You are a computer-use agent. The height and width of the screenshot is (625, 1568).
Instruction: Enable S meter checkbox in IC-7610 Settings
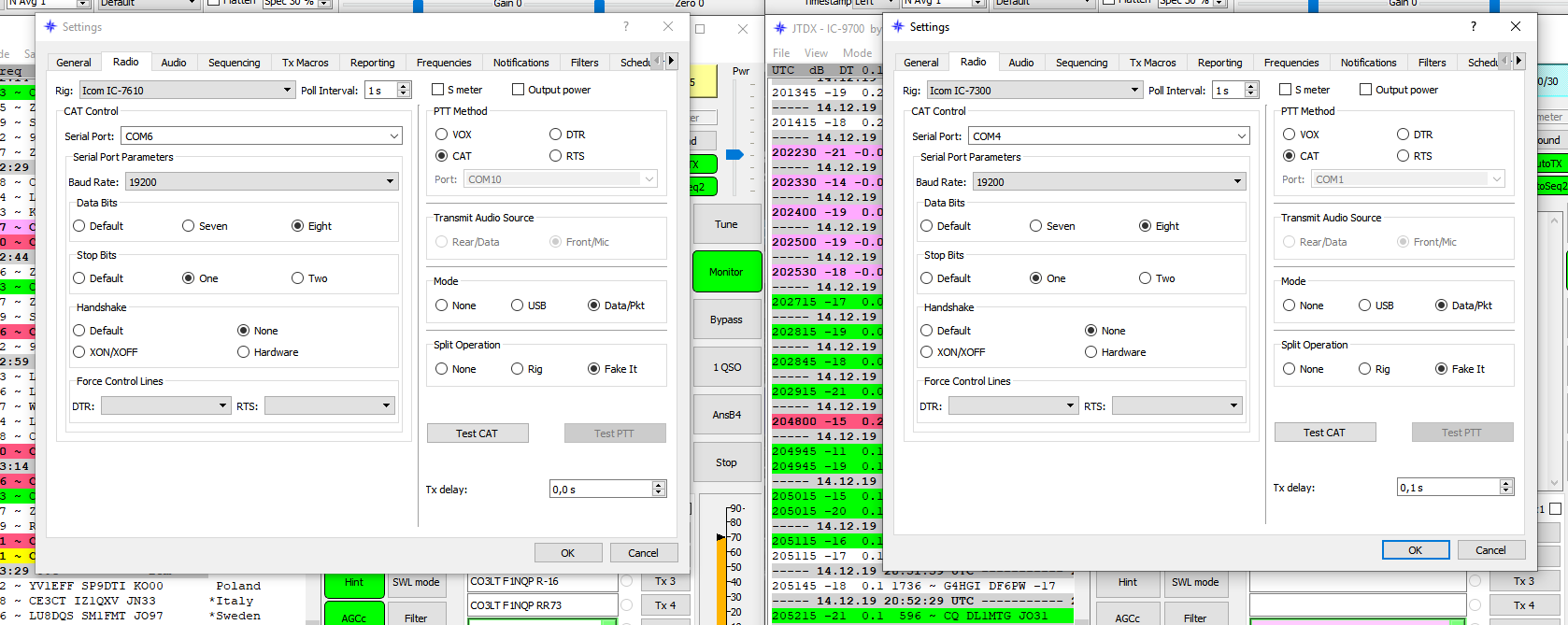[x=437, y=90]
